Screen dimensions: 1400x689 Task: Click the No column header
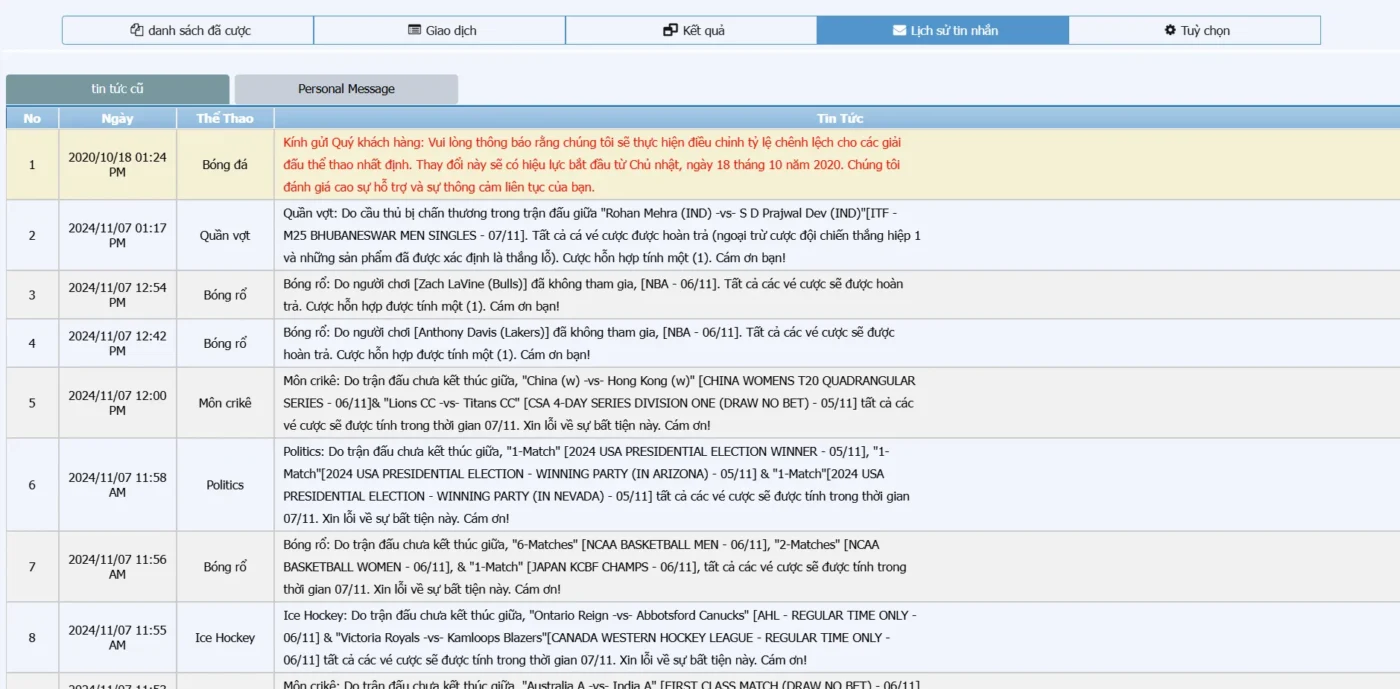pos(32,118)
